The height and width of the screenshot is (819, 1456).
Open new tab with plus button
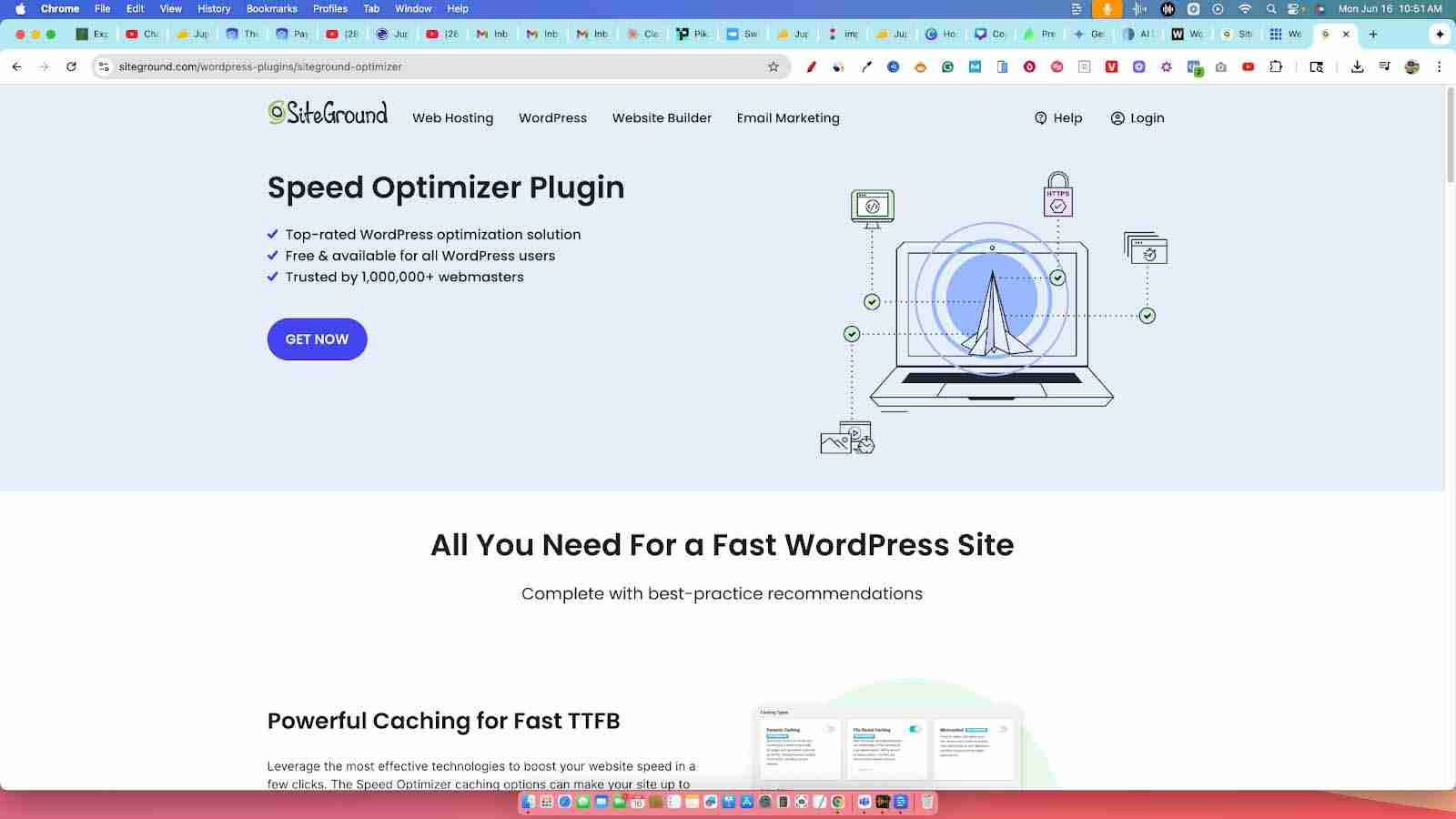[1373, 34]
